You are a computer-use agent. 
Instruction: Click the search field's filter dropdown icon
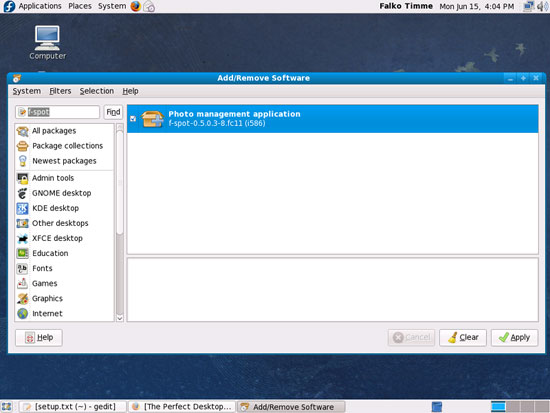click(x=22, y=112)
